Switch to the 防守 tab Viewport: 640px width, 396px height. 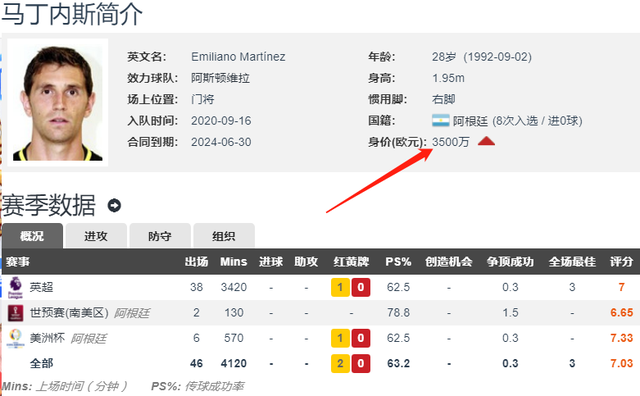point(160,236)
